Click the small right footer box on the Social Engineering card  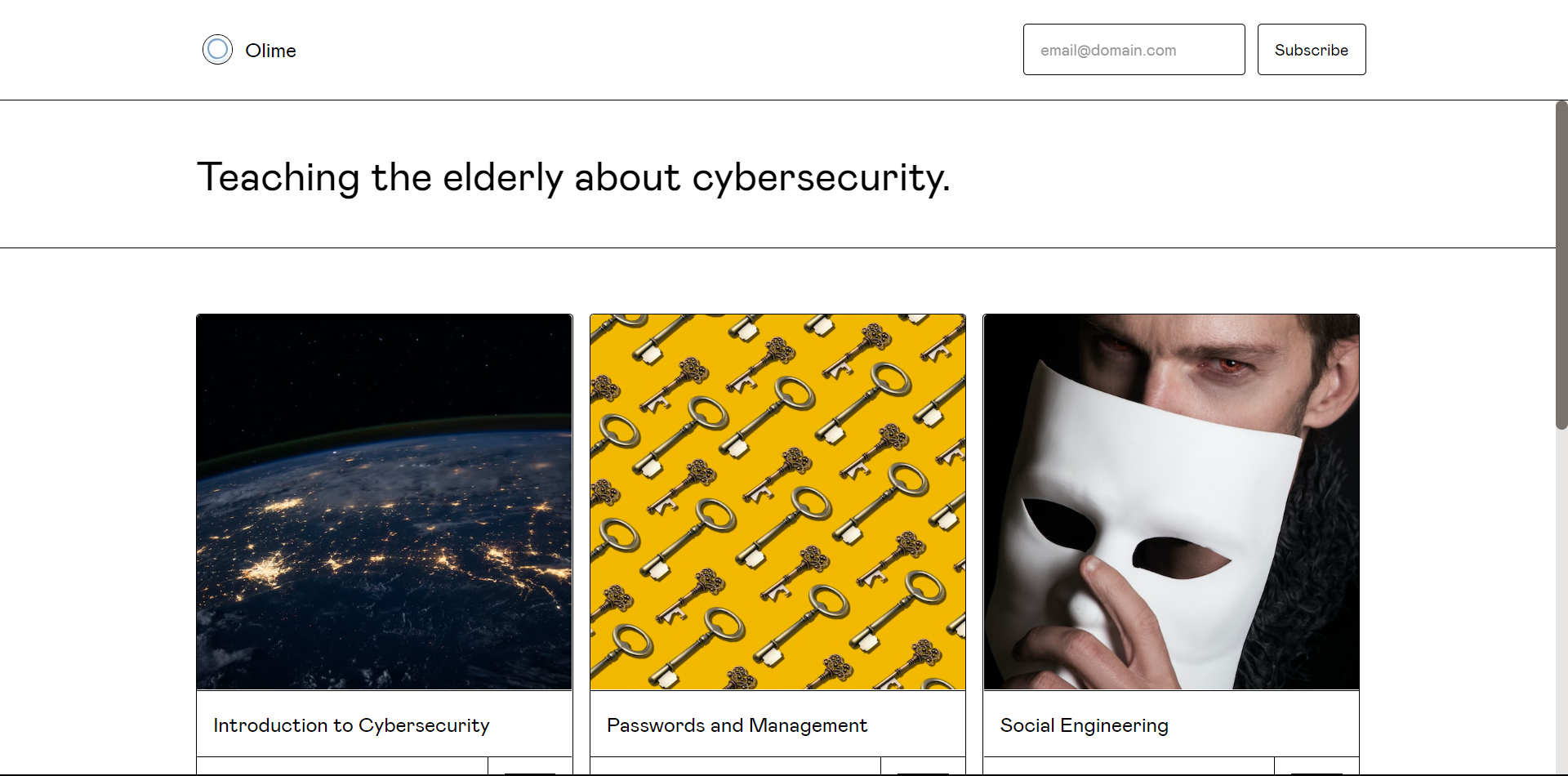(1317, 766)
